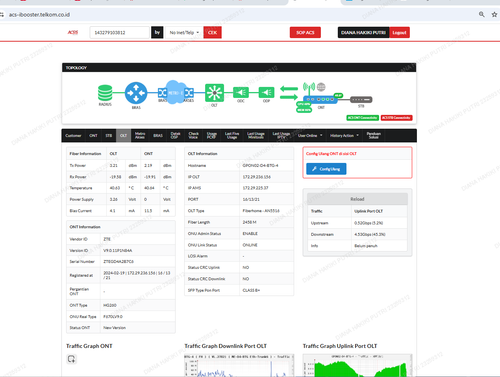Screen dimensions: 500x377
Task: Click the globe icon above ONT
Action: tap(321, 87)
